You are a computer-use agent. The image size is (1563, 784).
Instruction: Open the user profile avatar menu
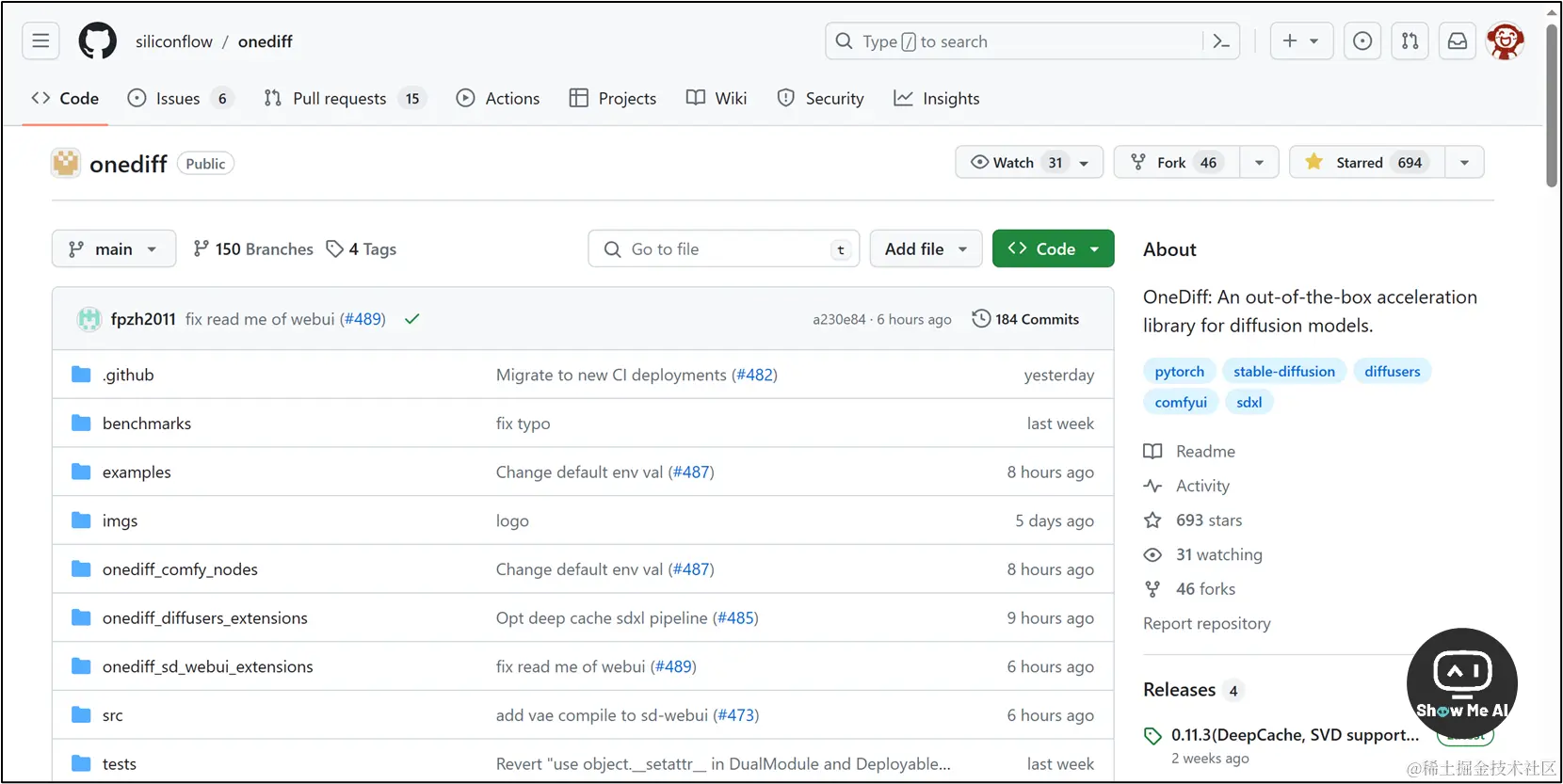[1506, 41]
